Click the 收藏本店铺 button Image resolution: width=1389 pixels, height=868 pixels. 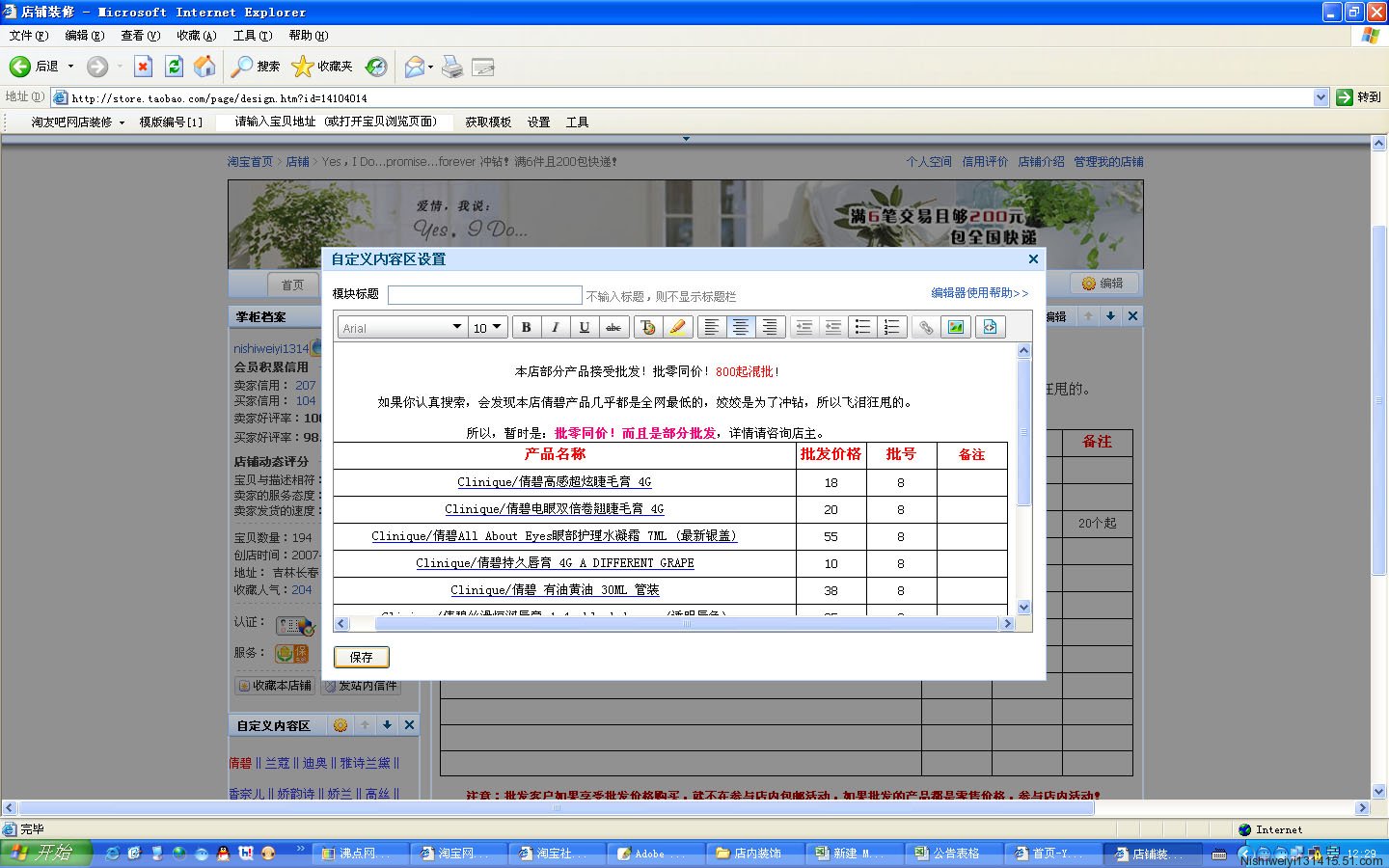[x=276, y=686]
